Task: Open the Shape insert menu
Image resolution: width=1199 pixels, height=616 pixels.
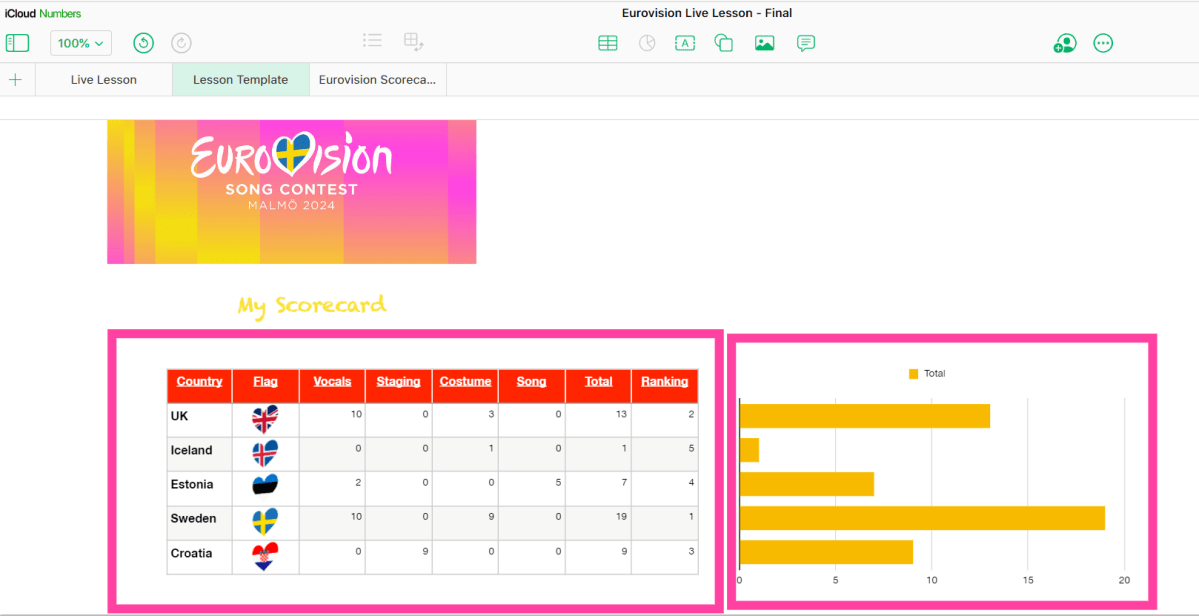Action: click(724, 43)
